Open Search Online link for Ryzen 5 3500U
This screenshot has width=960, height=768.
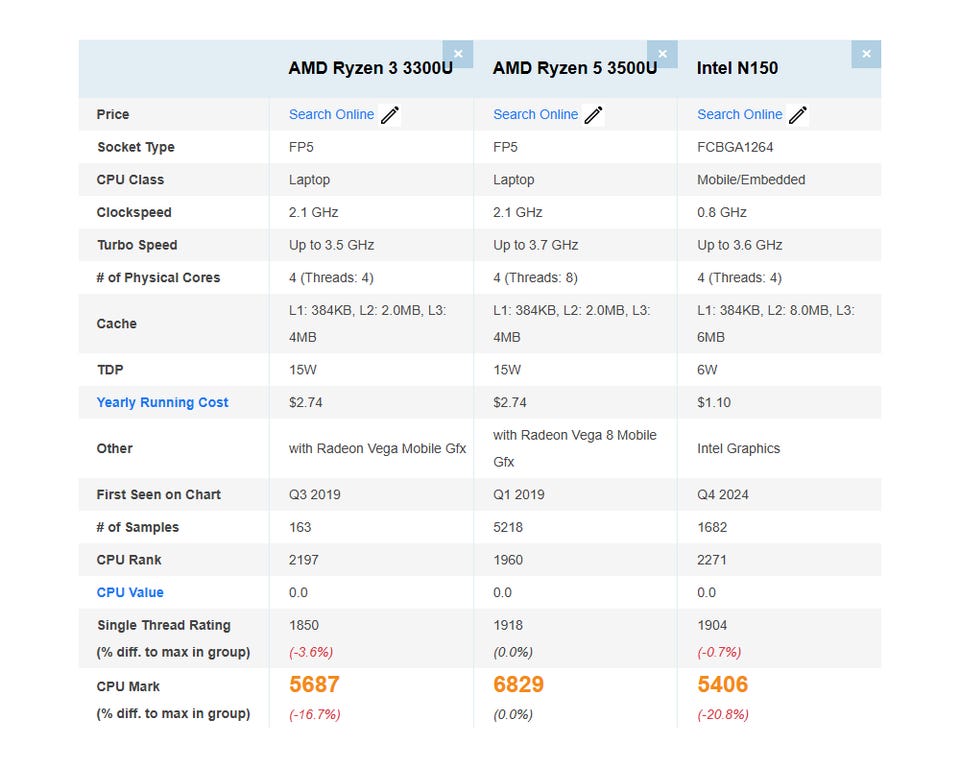pyautogui.click(x=536, y=115)
